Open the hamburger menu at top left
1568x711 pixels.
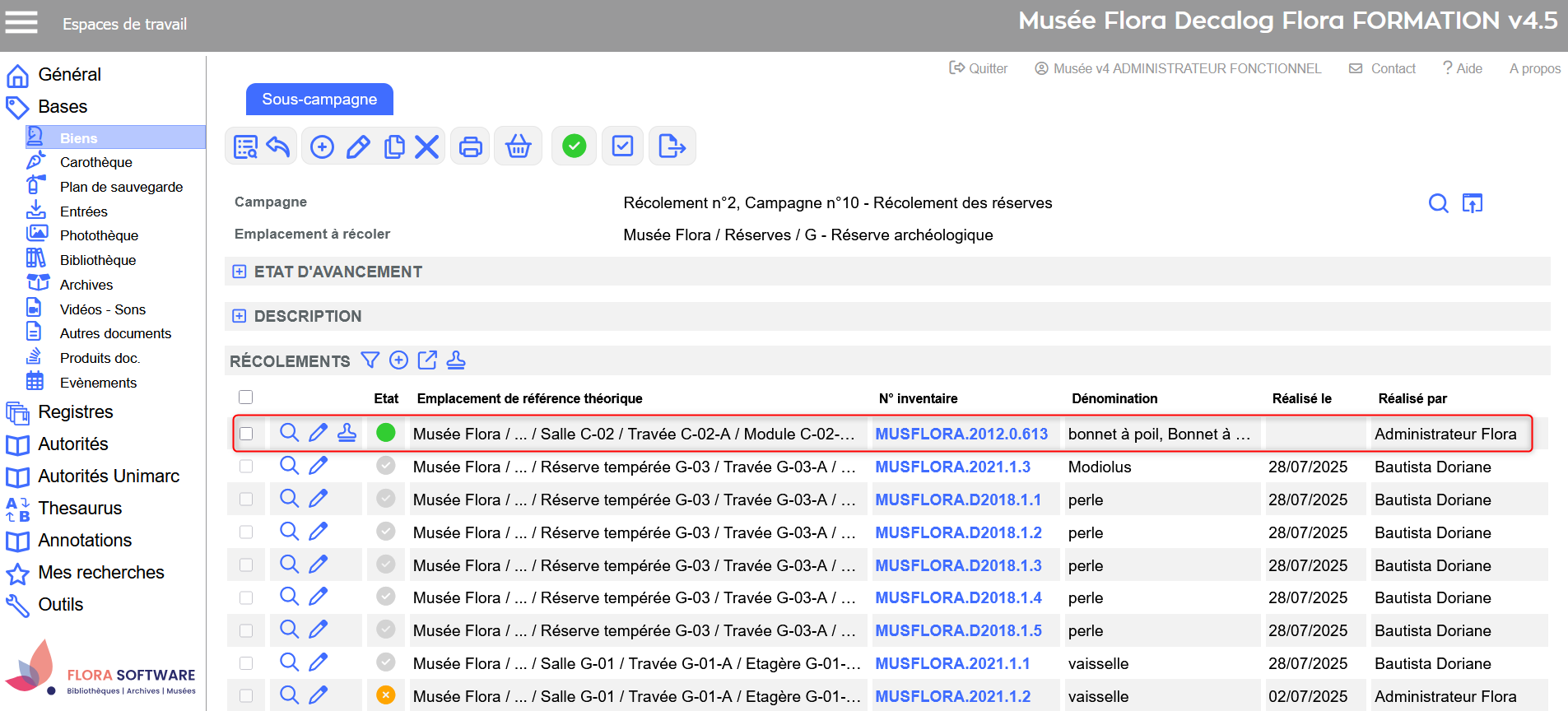point(21,22)
